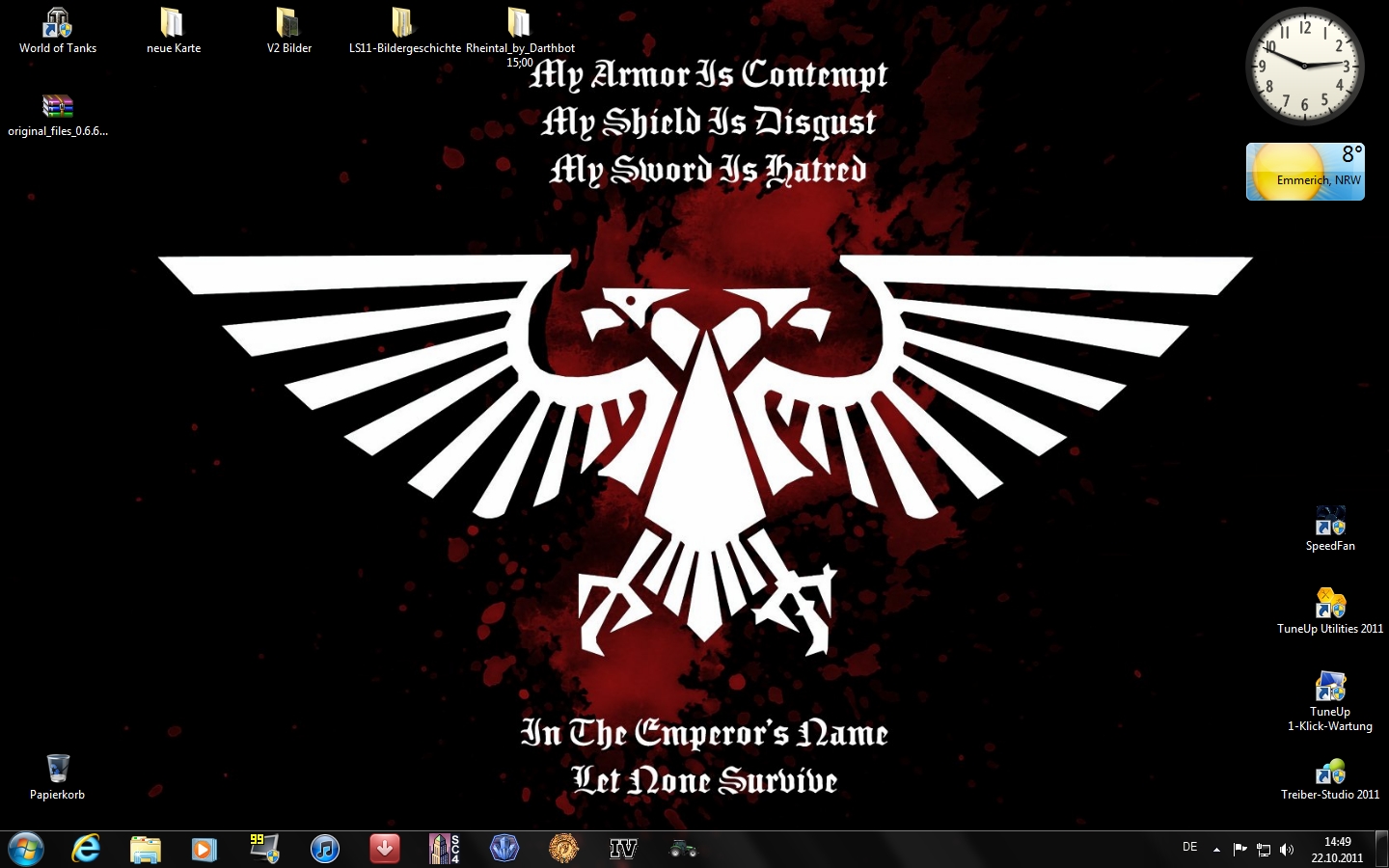Open the Emmerich weather gadget
1389x868 pixels.
[x=1304, y=172]
